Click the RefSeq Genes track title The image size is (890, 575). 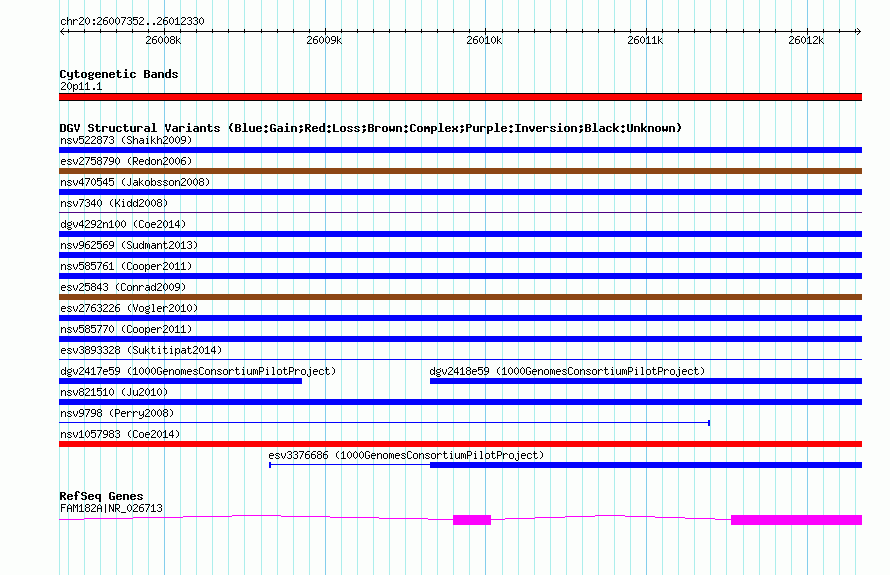pos(101,496)
